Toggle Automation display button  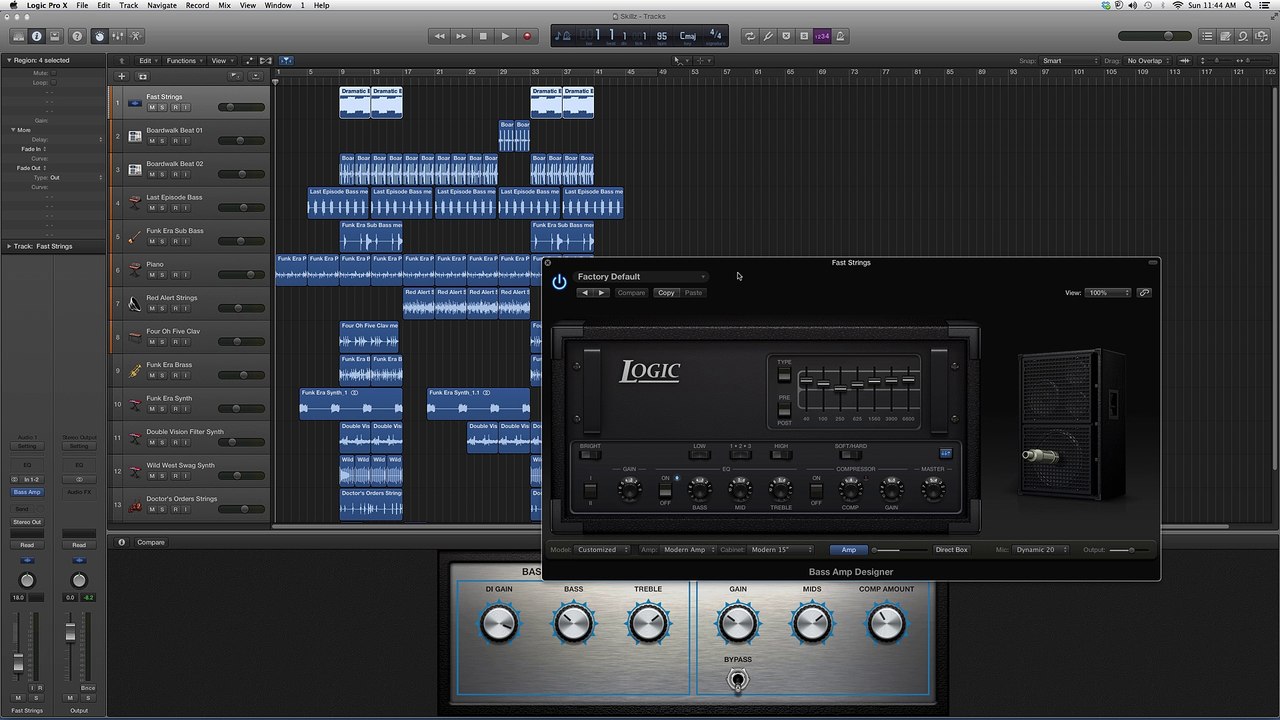coord(250,60)
